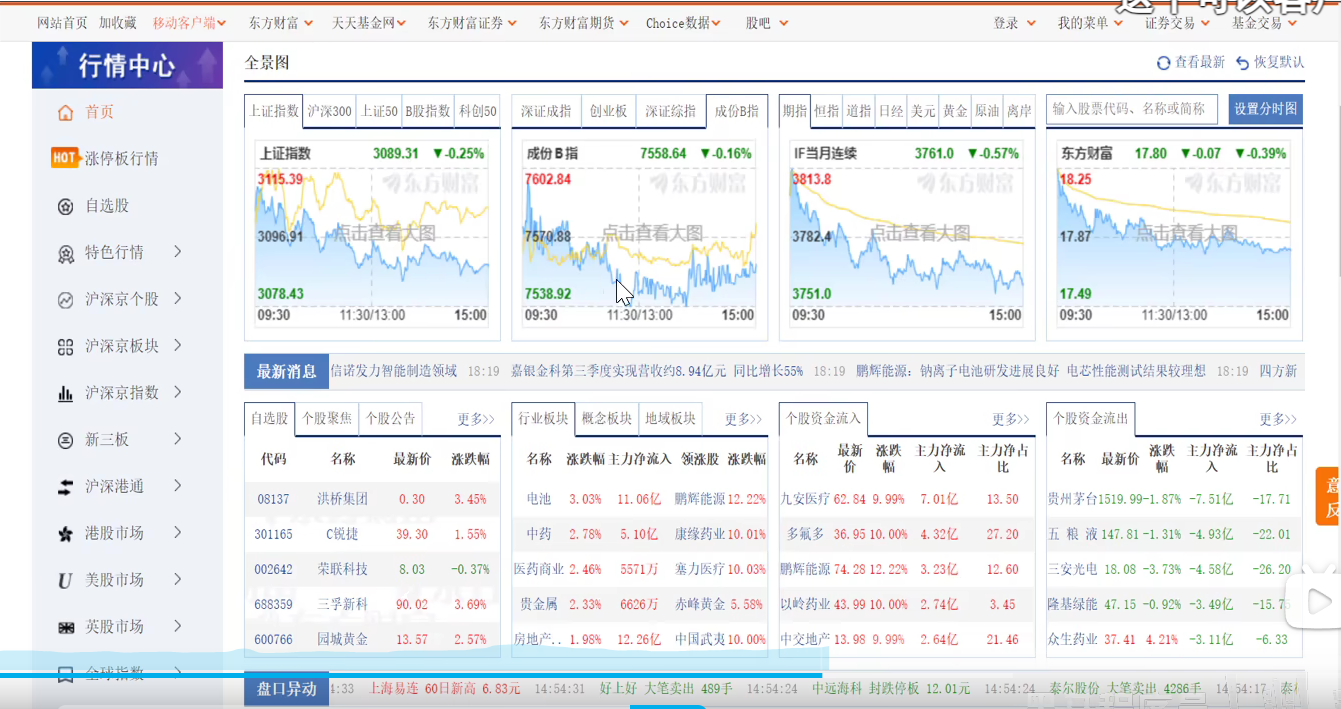Select the 深证成指 tab
This screenshot has height=709, width=1341.
coord(546,111)
